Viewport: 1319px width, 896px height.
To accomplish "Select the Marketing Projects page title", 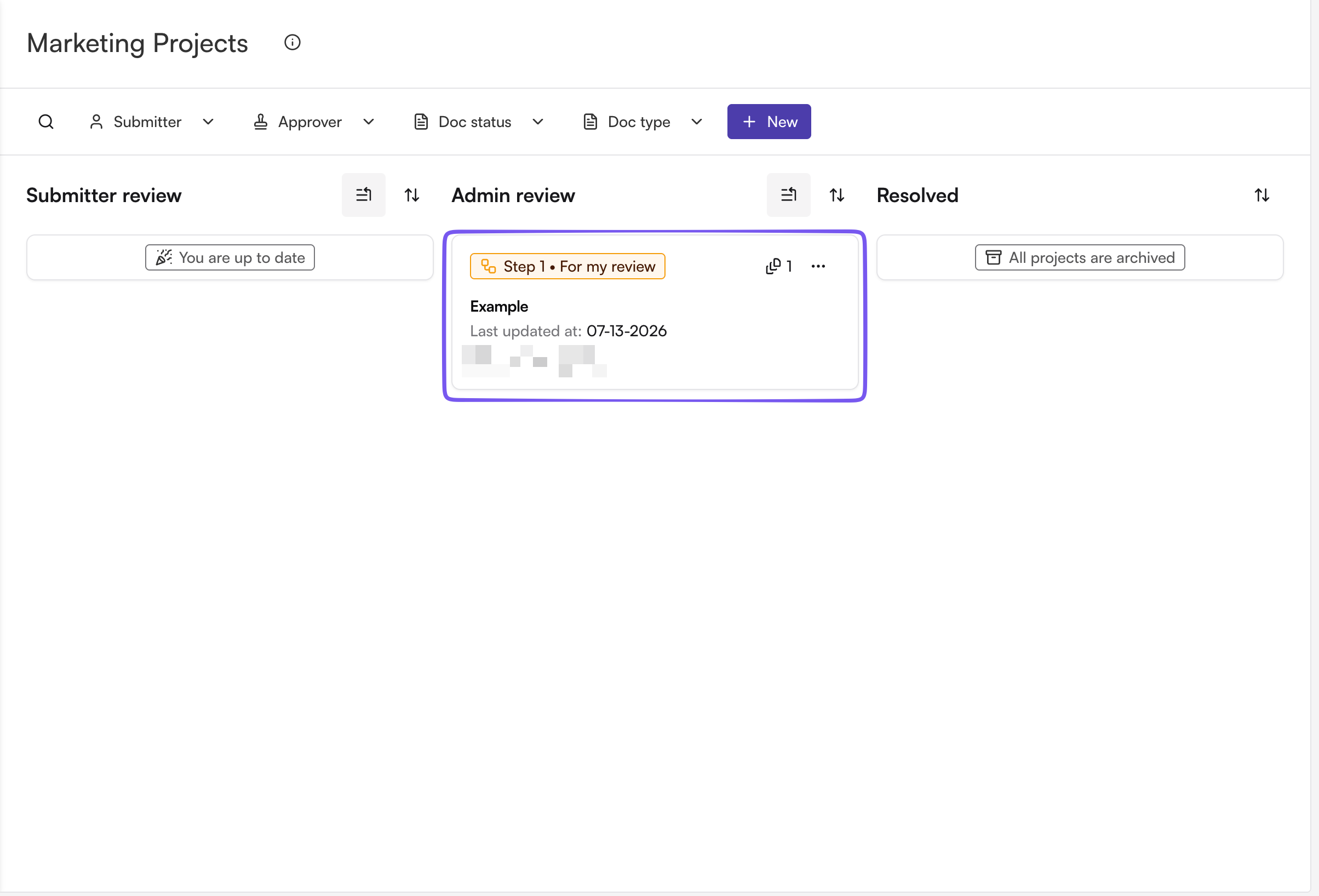I will point(137,43).
